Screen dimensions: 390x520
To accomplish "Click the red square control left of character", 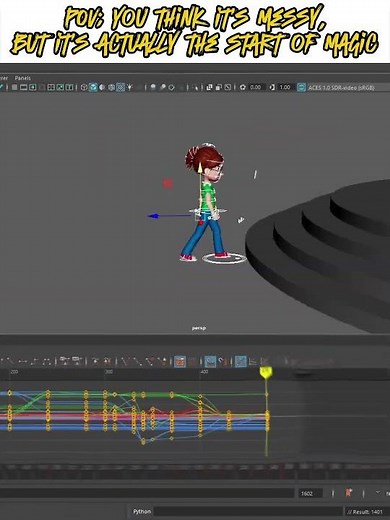I will [168, 183].
